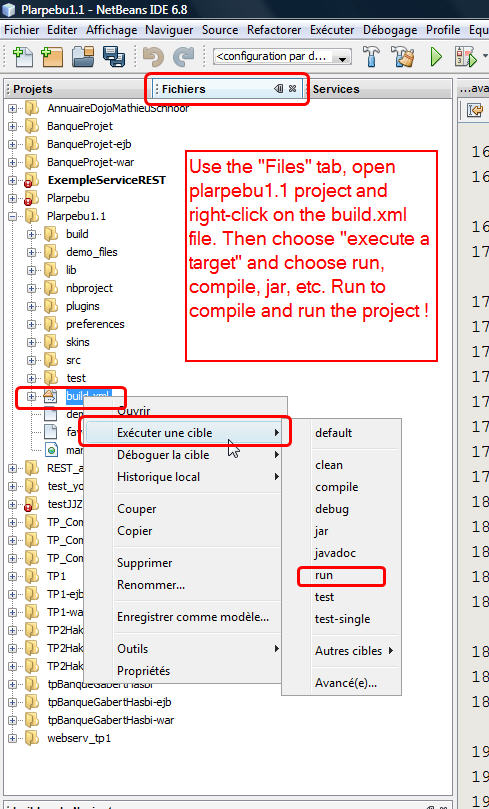The height and width of the screenshot is (809, 489).
Task: Open the configuration par défaut combo box
Action: pos(283,56)
